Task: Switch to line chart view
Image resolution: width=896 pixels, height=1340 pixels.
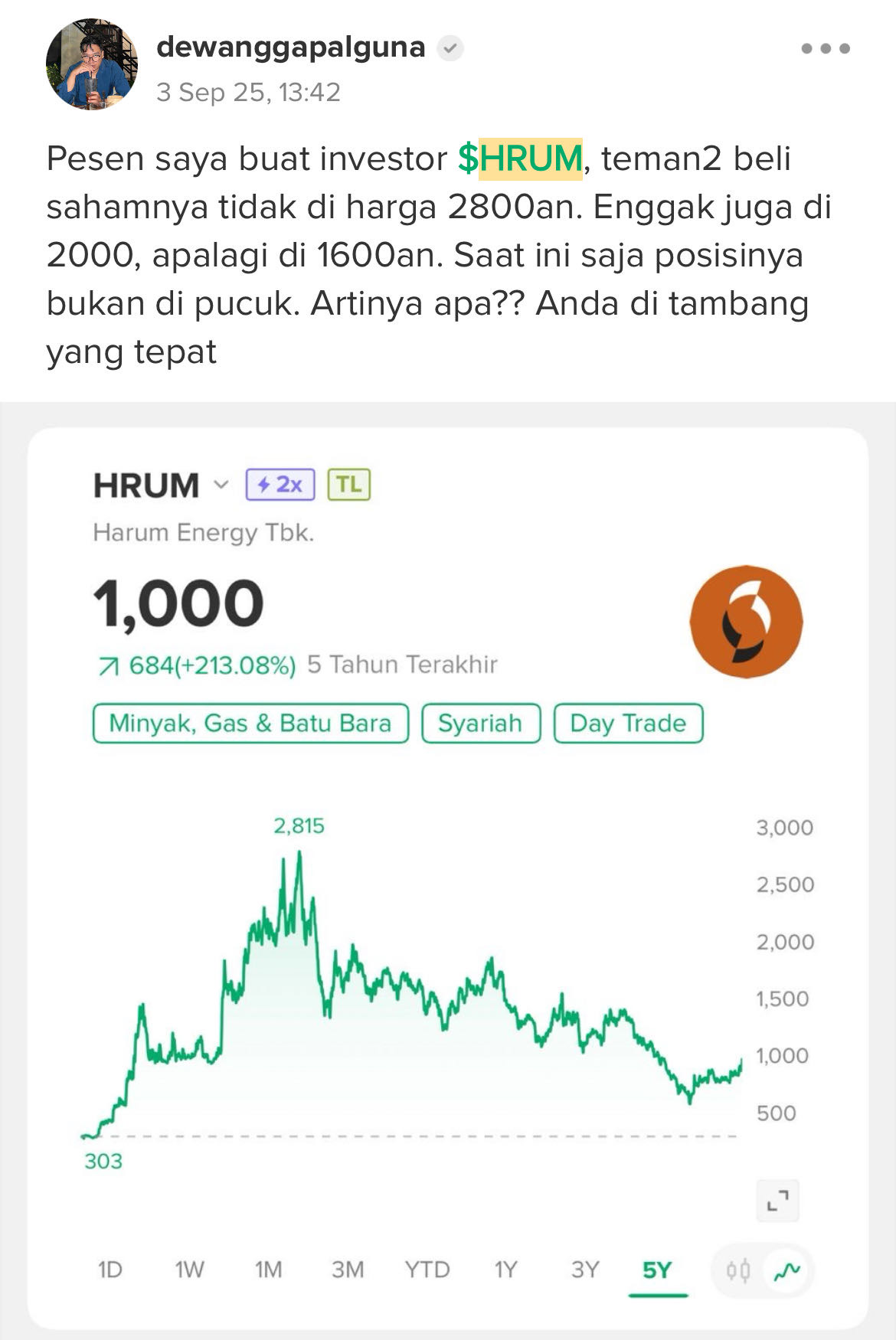Action: [x=786, y=1271]
